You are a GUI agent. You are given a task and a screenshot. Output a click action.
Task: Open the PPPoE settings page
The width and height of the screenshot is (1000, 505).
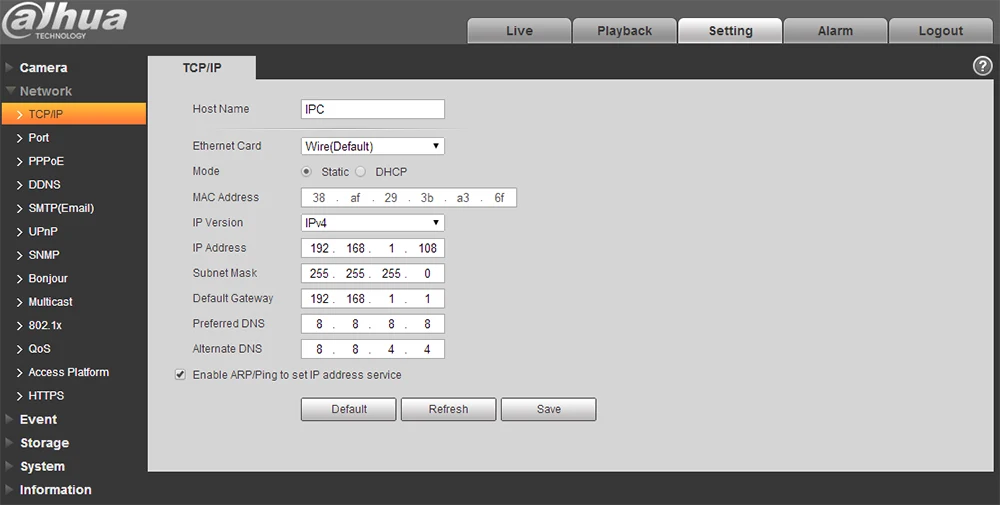pyautogui.click(x=46, y=161)
